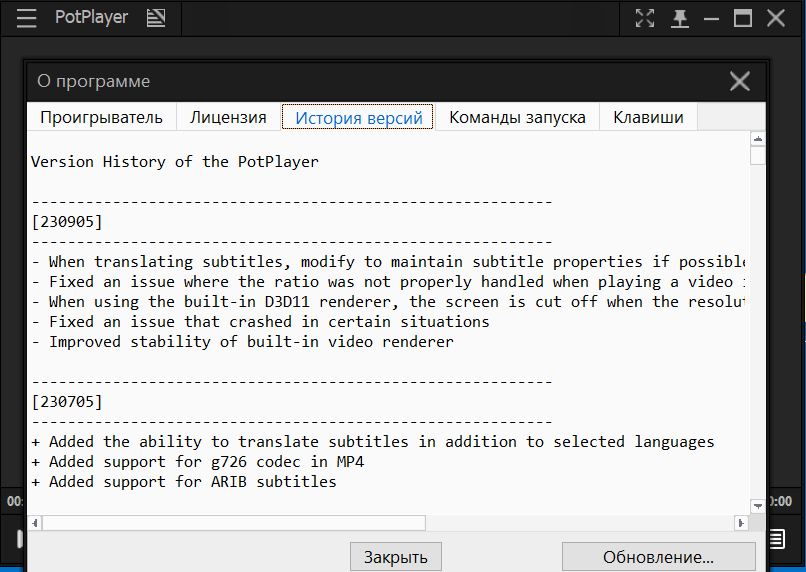Open the Лицензия tab
This screenshot has width=806, height=572.
228,117
